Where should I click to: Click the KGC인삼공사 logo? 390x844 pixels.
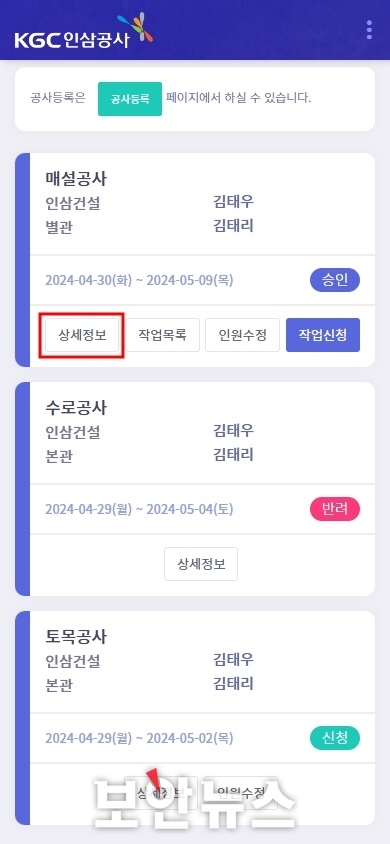click(84, 30)
